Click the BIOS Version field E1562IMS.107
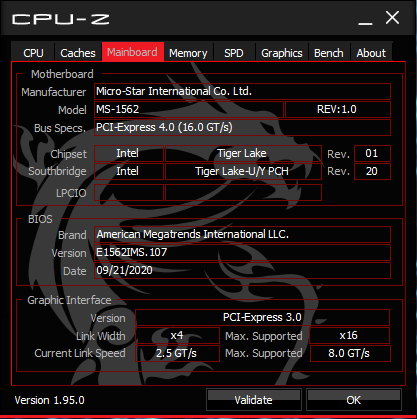Screen dimensions: 417x419 242,252
